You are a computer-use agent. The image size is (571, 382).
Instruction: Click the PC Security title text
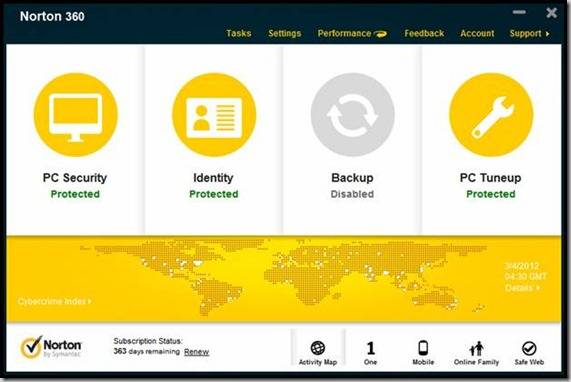pyautogui.click(x=75, y=178)
